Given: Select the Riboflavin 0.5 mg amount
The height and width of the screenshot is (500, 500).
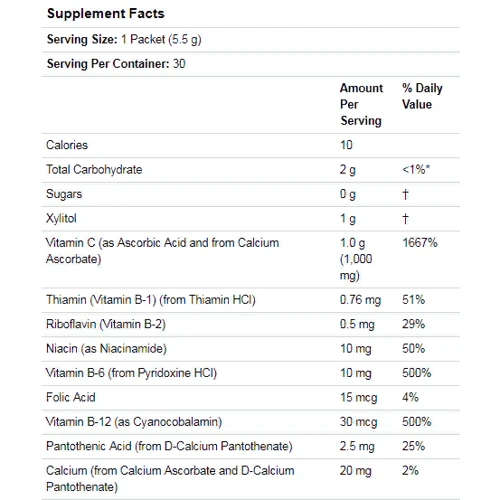Looking at the screenshot, I should point(357,324).
